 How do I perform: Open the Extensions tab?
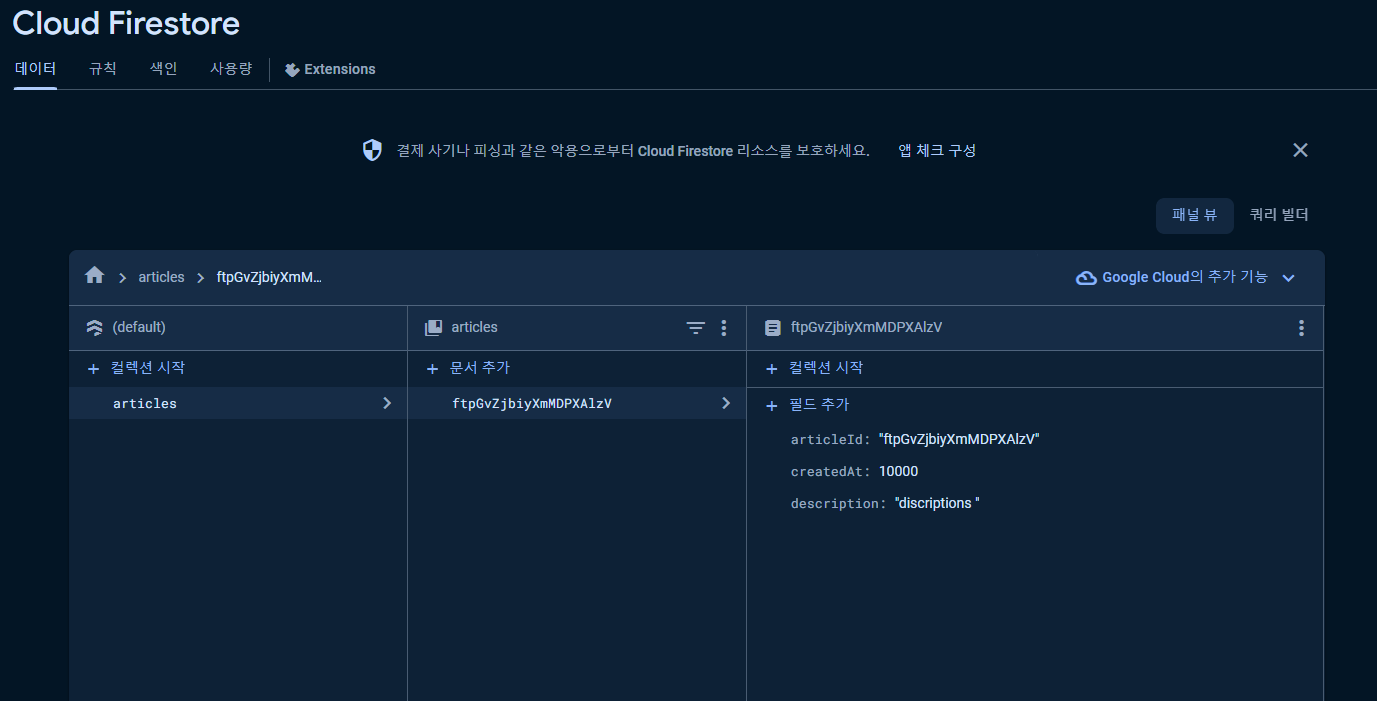(330, 69)
